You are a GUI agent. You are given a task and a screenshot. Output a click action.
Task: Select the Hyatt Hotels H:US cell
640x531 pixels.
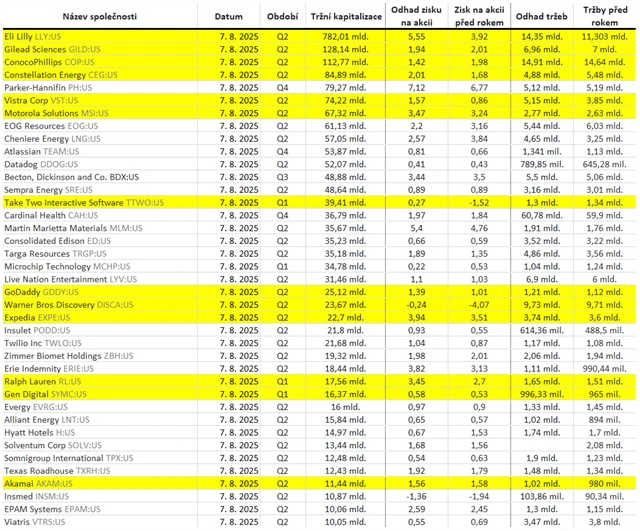click(100, 432)
